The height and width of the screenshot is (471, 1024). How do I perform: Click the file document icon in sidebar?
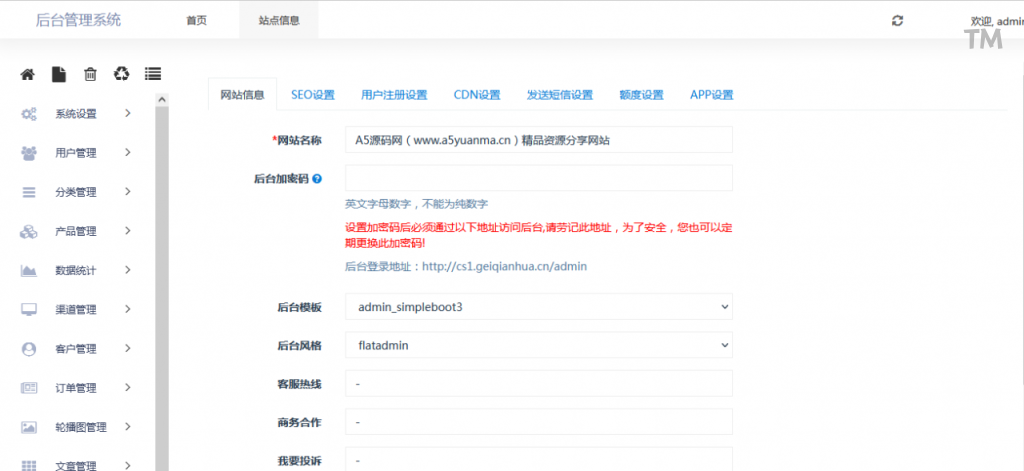[x=59, y=74]
